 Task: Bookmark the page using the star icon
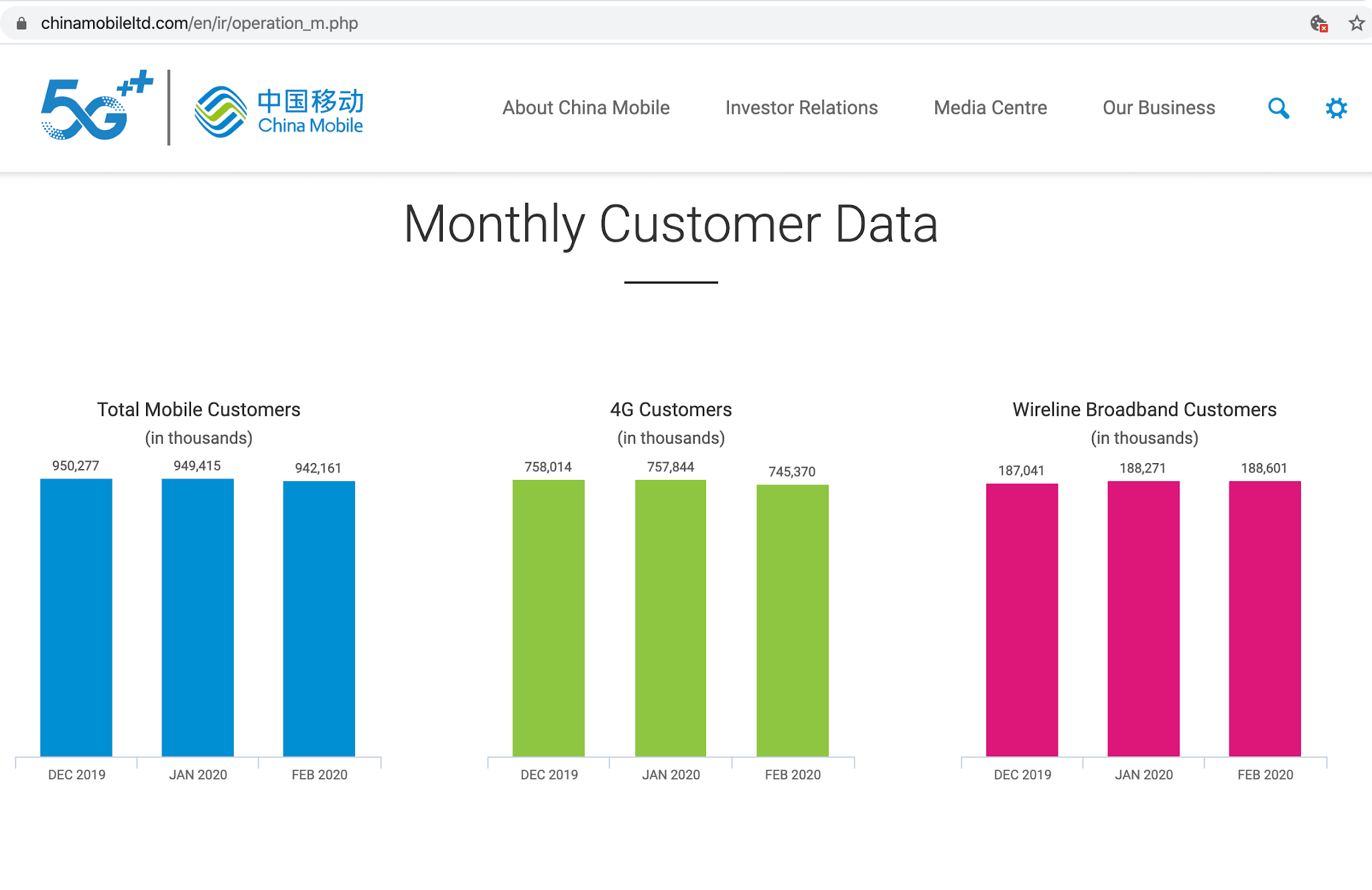1357,23
